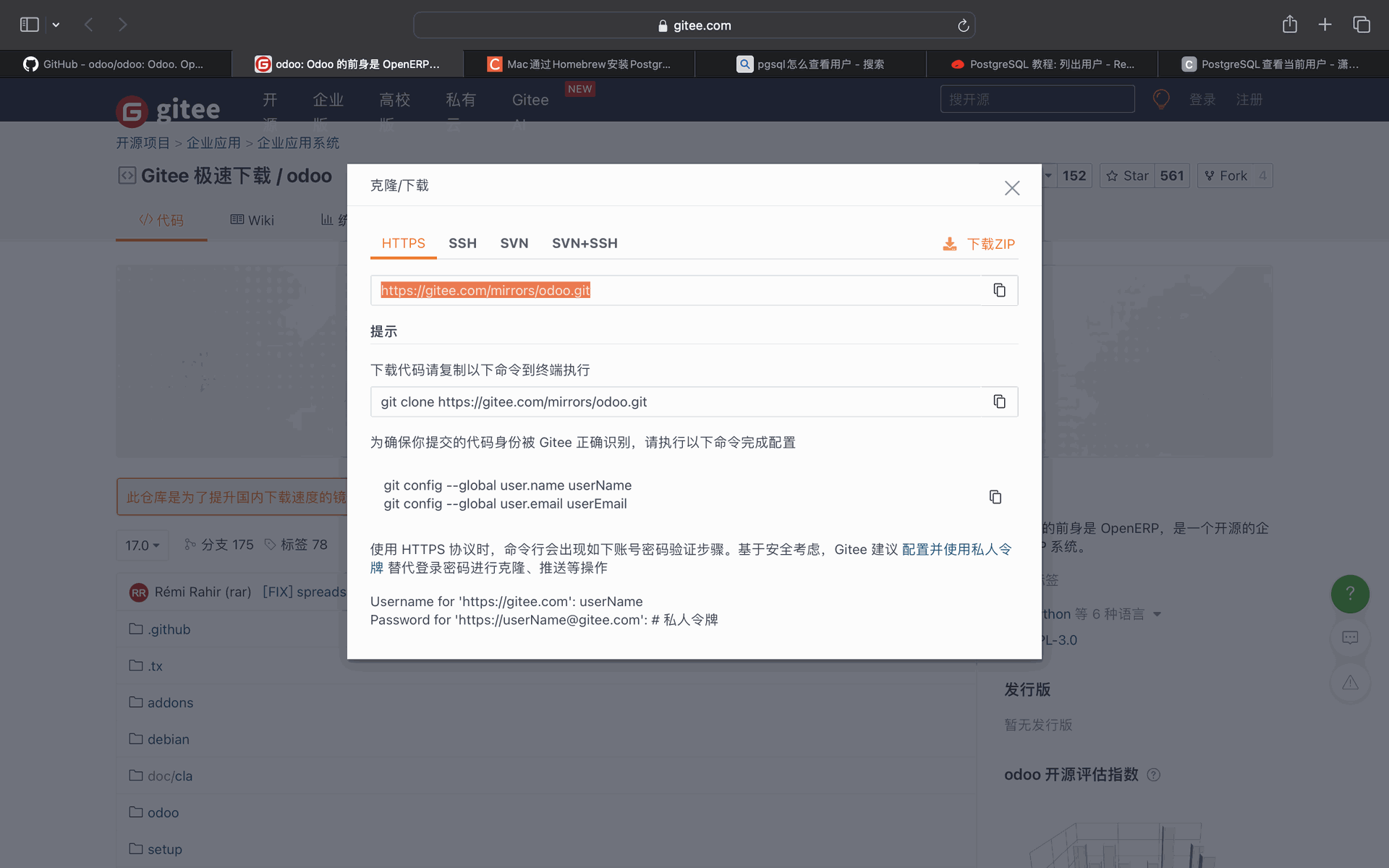Click 标签 78 tags link
This screenshot has height=868, width=1389.
coord(296,545)
